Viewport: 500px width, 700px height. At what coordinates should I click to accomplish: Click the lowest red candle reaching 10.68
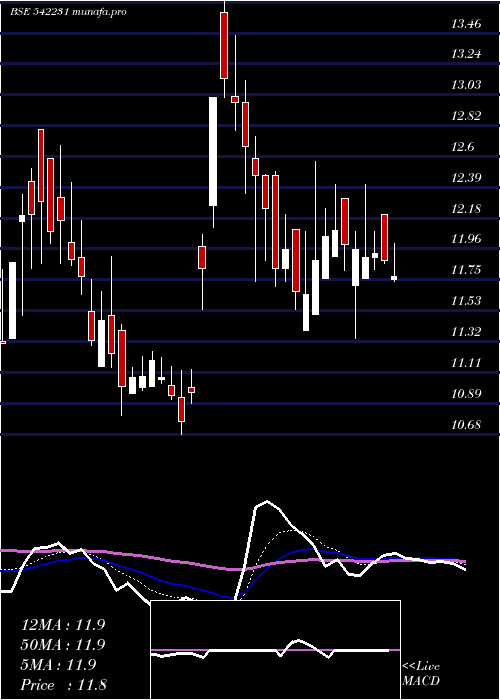click(x=181, y=409)
